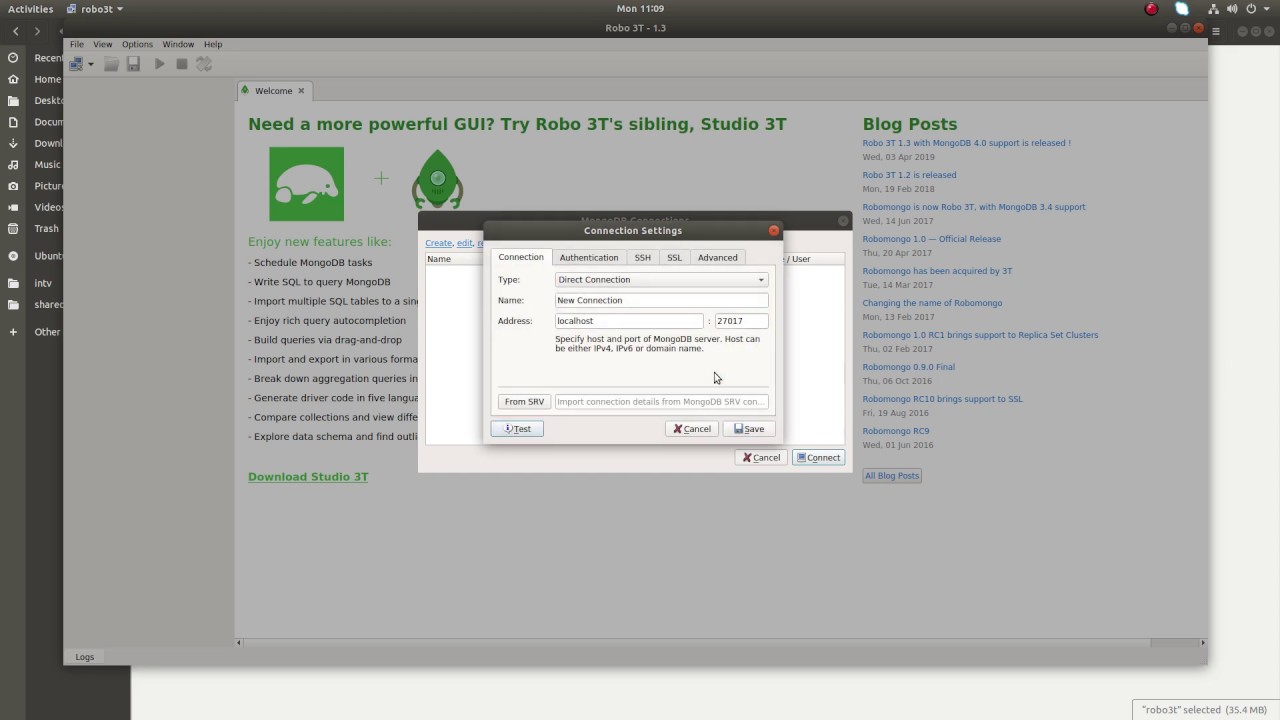
Task: Click the volume icon in system tray
Action: click(1233, 9)
